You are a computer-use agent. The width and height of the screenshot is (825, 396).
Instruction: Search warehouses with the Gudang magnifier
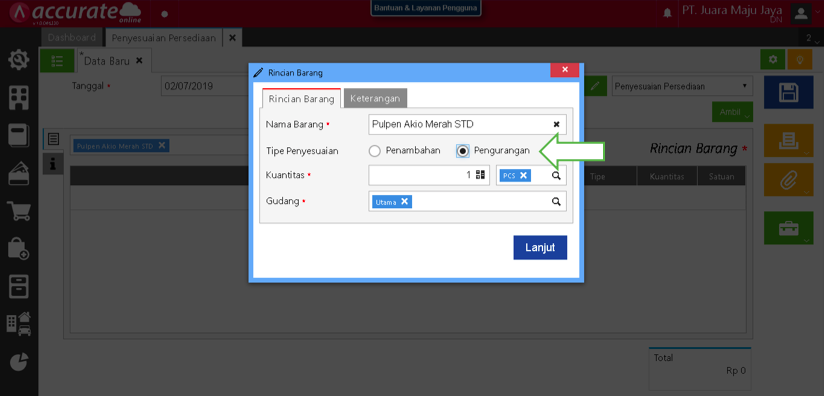click(x=556, y=201)
